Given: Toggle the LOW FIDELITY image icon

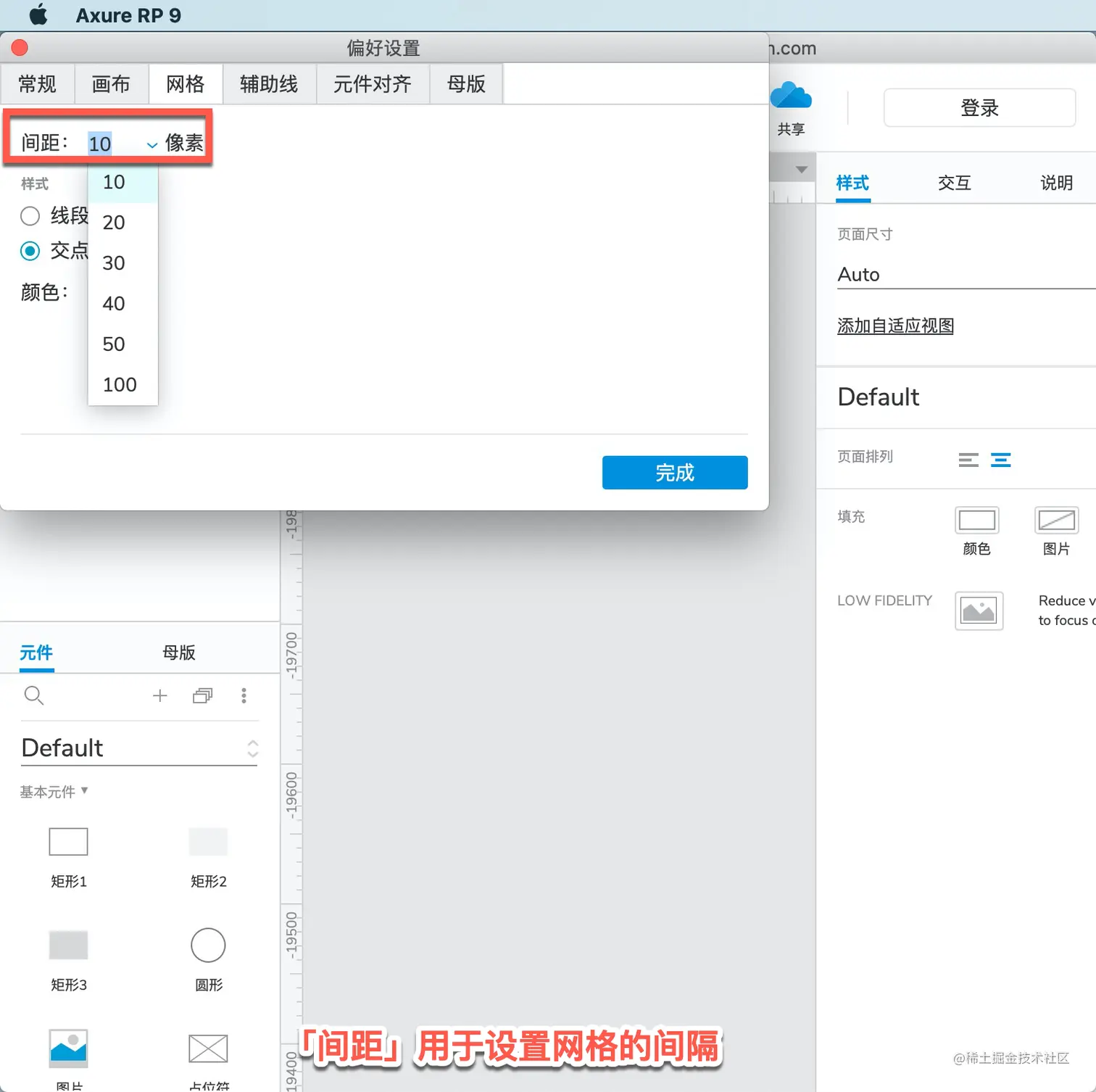Looking at the screenshot, I should (979, 611).
